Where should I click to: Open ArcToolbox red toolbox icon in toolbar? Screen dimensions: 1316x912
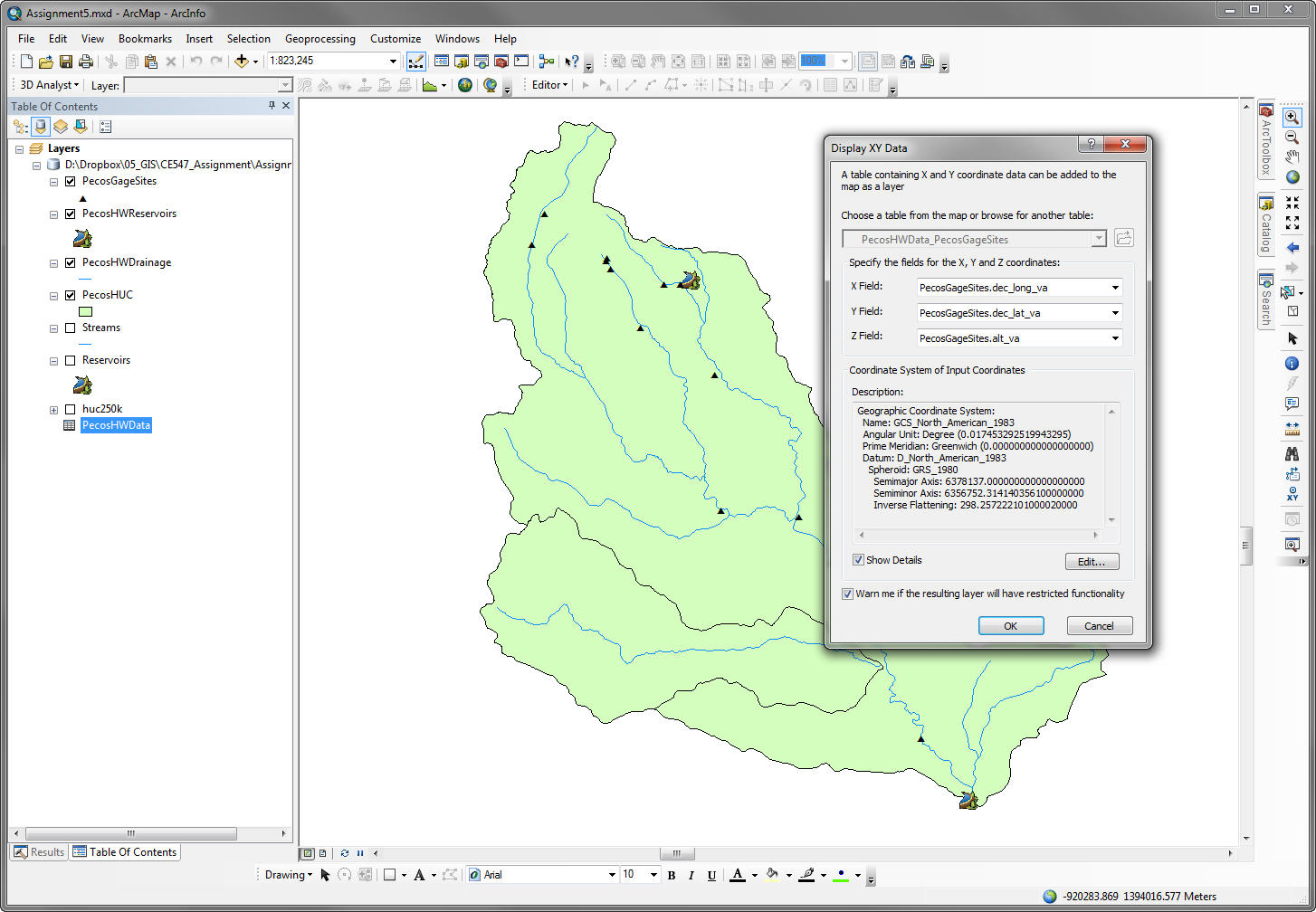501,62
